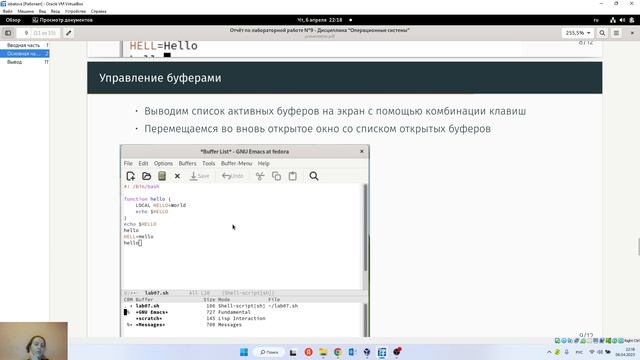Viewport: 640px width, 360px height.
Task: Open search in the document viewer
Action: coord(602,33)
